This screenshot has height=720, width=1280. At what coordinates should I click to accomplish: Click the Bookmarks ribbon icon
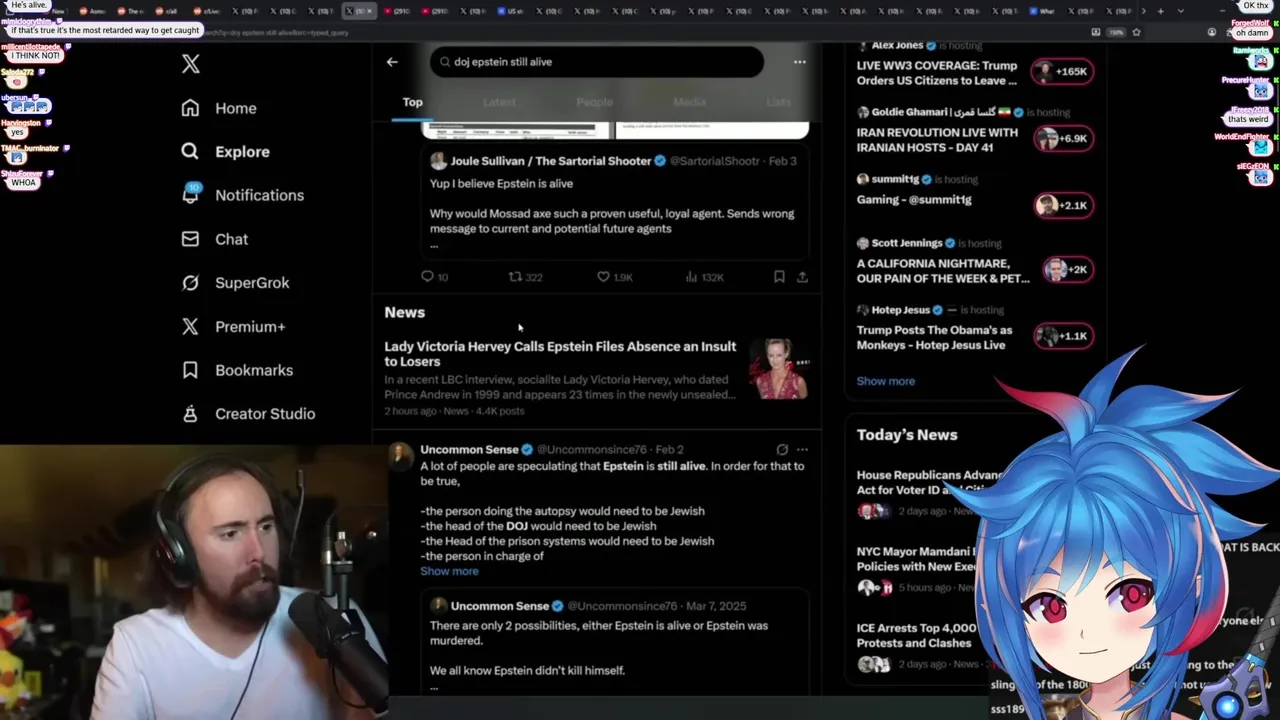click(x=190, y=370)
